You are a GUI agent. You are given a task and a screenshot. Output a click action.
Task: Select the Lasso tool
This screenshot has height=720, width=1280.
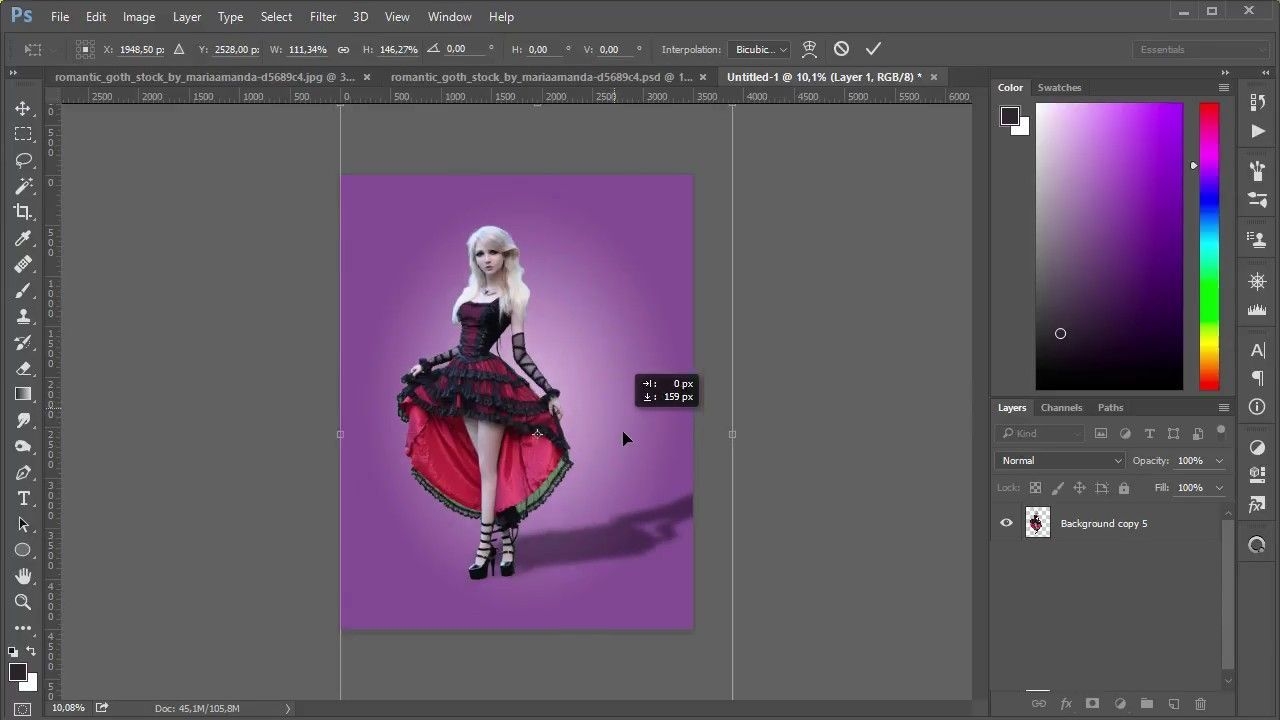coord(23,160)
